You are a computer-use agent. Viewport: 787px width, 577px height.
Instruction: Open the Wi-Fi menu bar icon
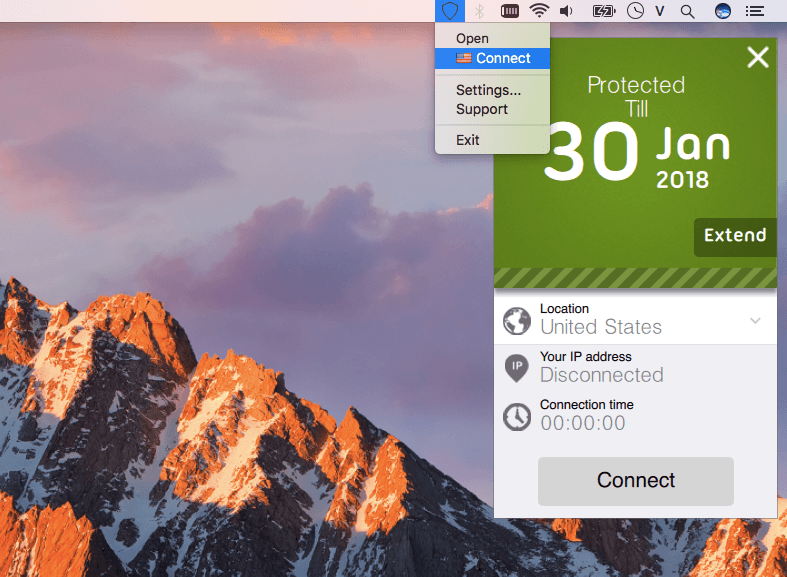point(539,11)
